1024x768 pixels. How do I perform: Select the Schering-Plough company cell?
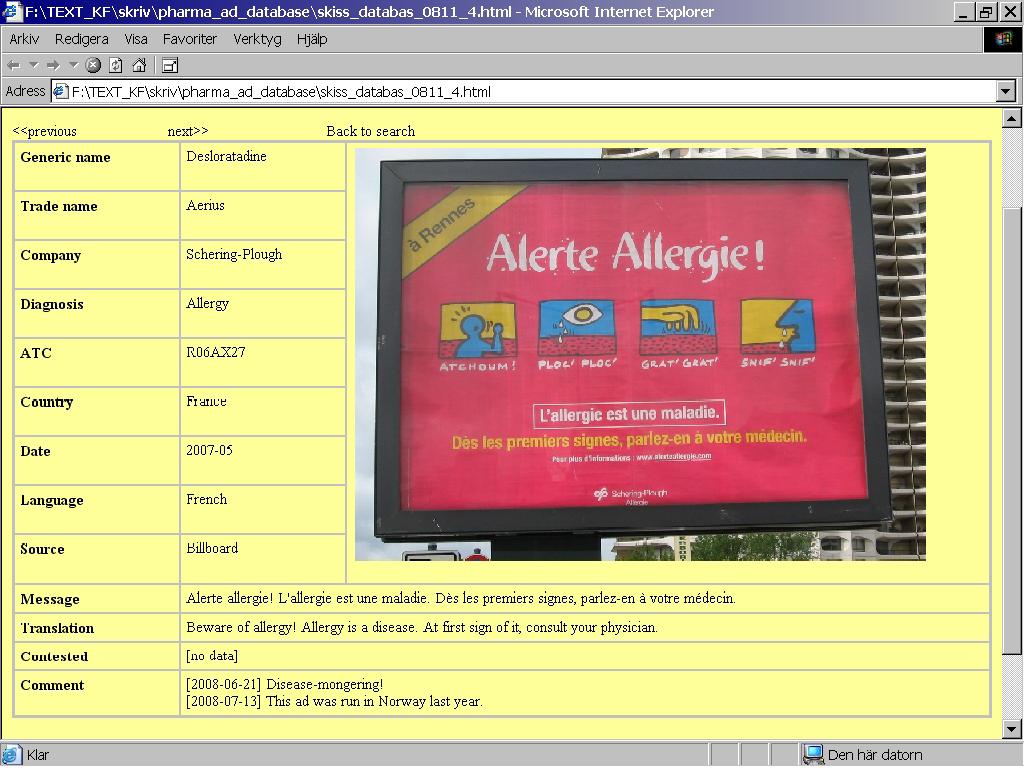click(x=234, y=255)
